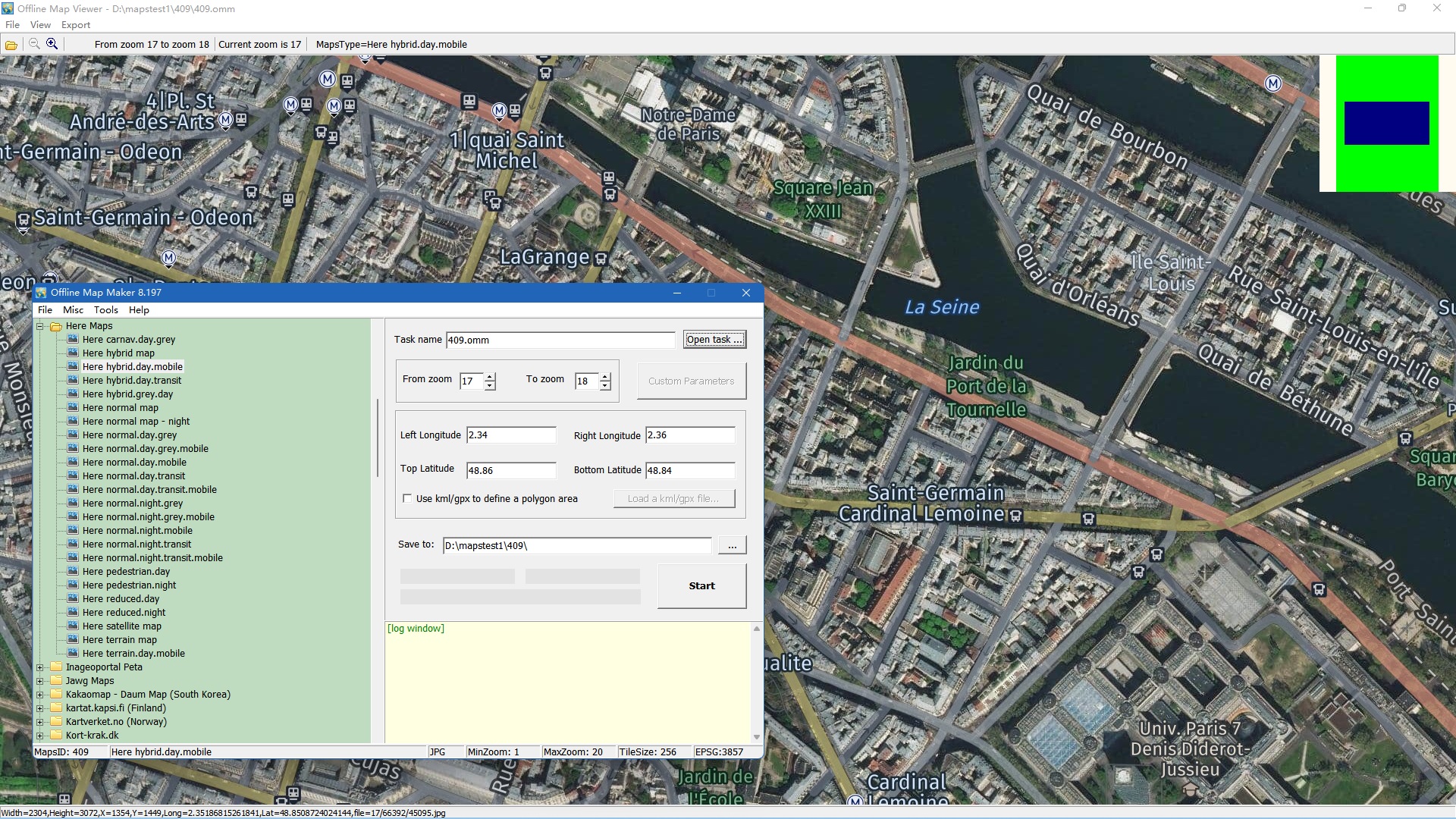The height and width of the screenshot is (819, 1456).
Task: Select map icon beside Here normal.day.grey
Action: coord(73,435)
